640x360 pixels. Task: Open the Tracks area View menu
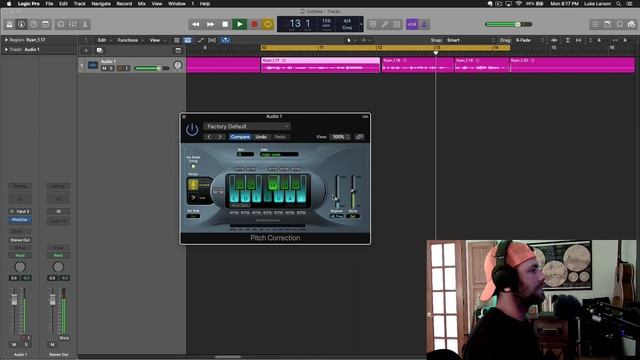(x=157, y=40)
